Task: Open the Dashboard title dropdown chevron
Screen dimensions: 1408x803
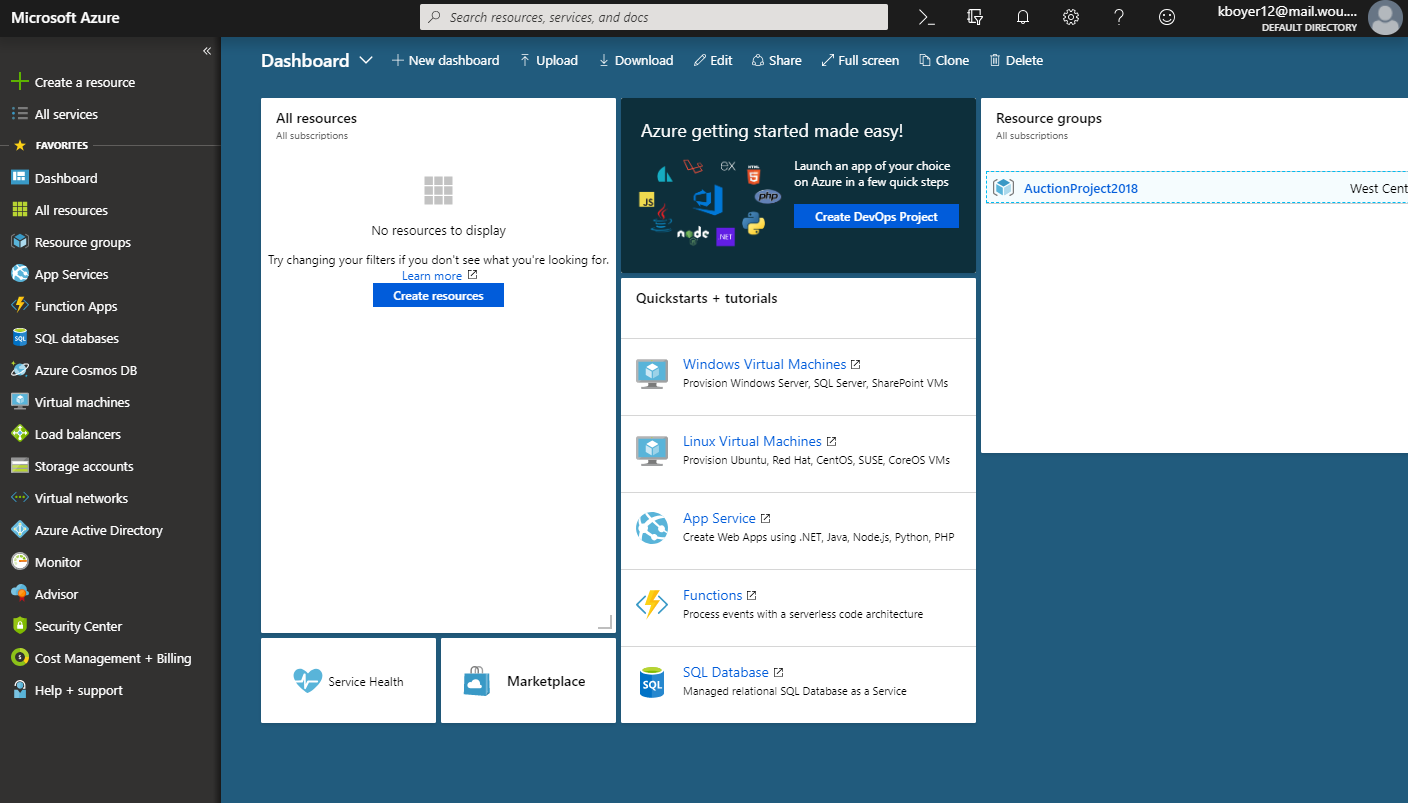Action: 366,60
